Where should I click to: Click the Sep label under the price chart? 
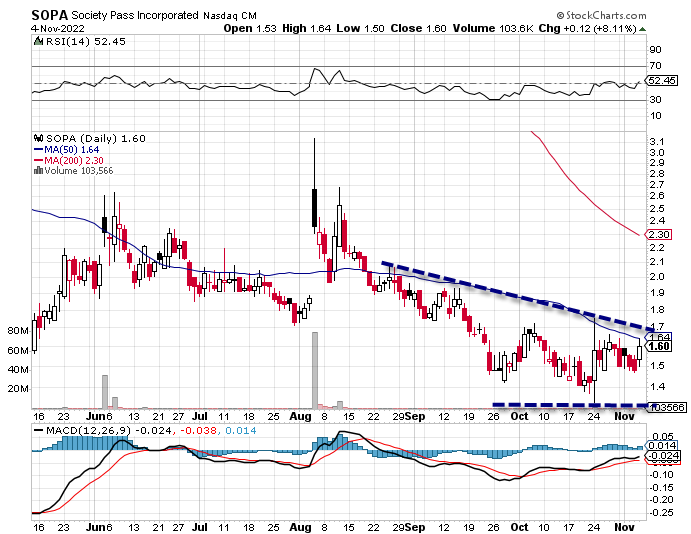(x=415, y=416)
